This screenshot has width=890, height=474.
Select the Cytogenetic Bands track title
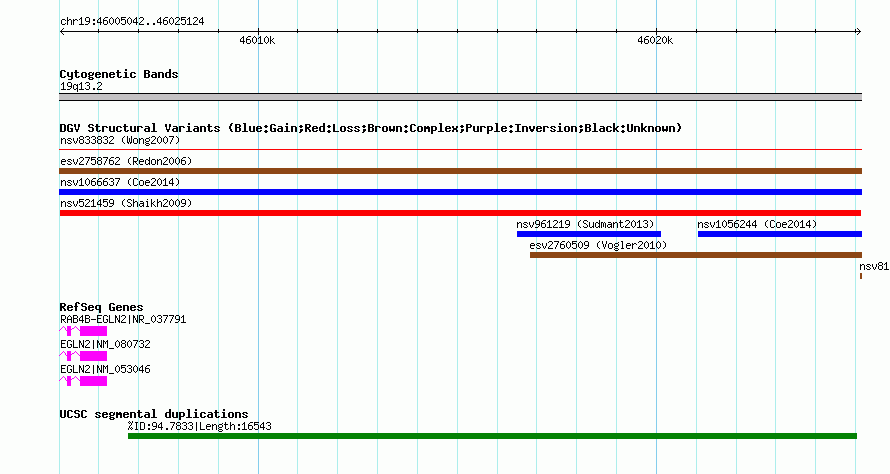point(119,74)
